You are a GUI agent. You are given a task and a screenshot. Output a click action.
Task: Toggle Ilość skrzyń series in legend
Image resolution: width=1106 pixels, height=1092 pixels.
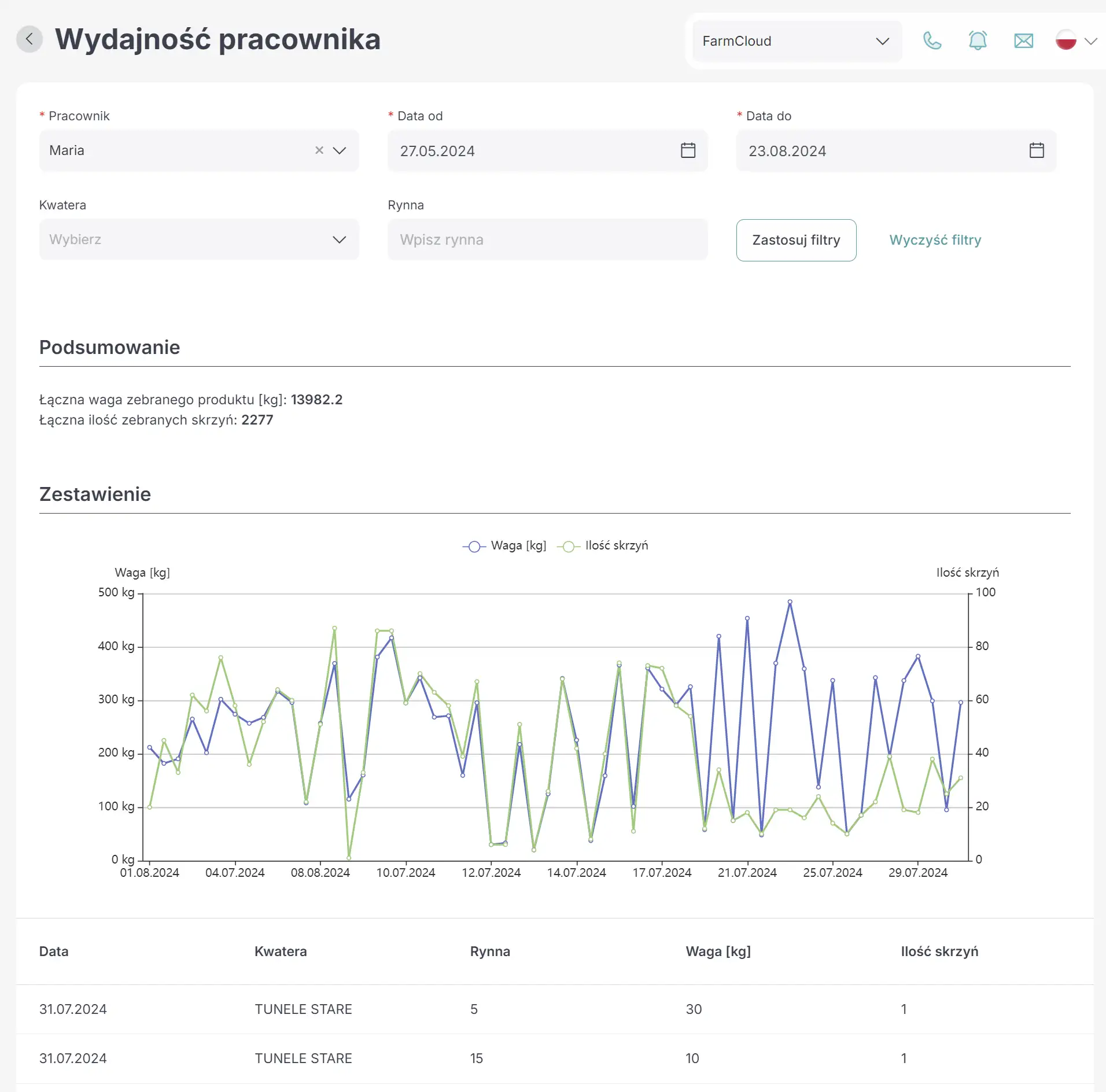click(602, 546)
